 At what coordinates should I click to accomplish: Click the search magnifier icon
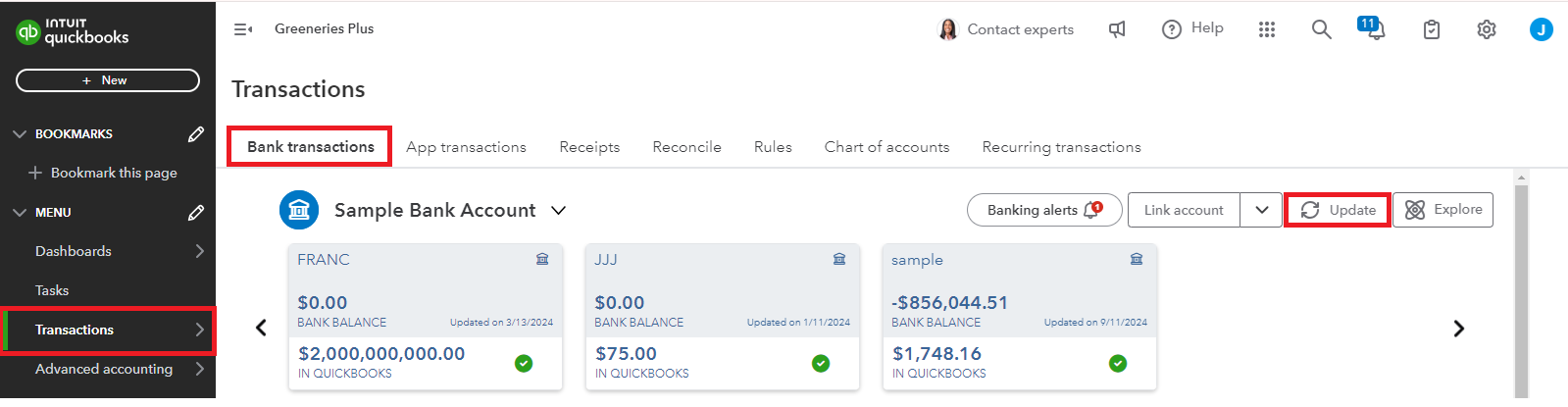(1321, 29)
